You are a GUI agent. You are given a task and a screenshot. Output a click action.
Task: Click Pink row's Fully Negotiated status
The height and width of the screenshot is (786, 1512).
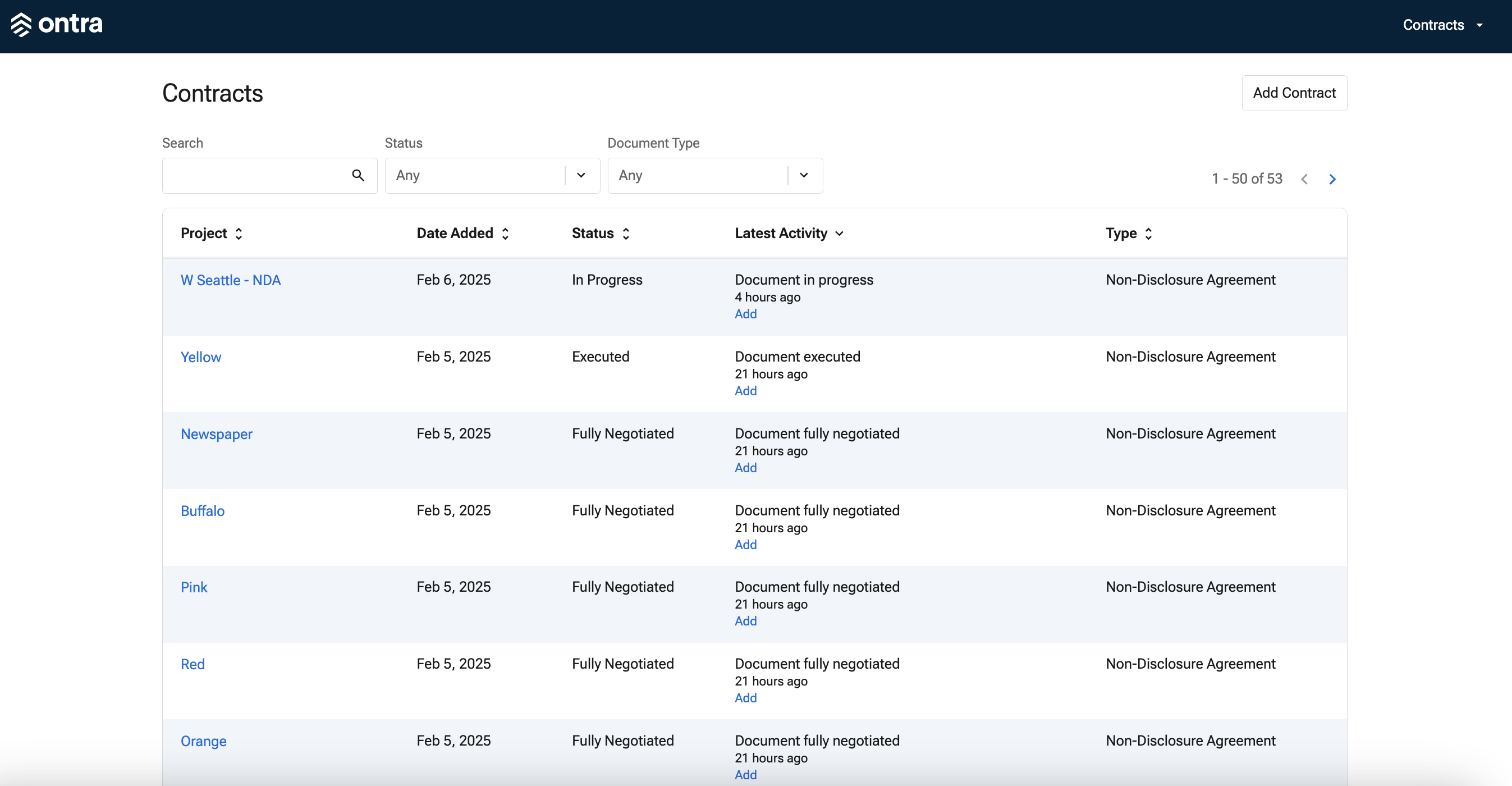point(623,587)
